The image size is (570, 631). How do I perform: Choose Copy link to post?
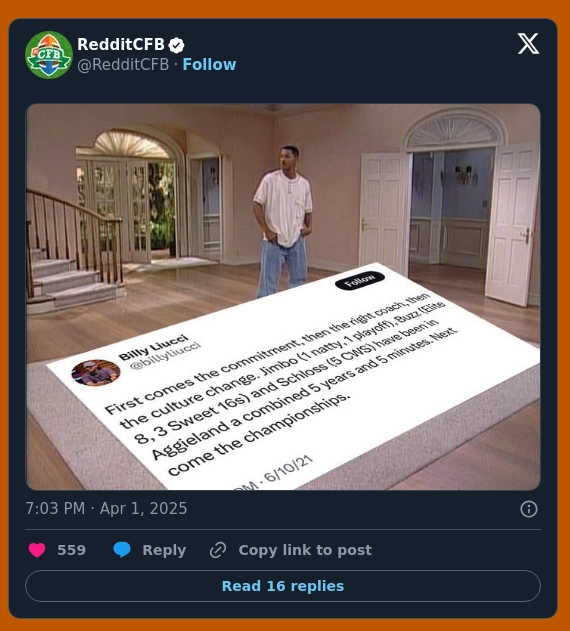[x=305, y=550]
